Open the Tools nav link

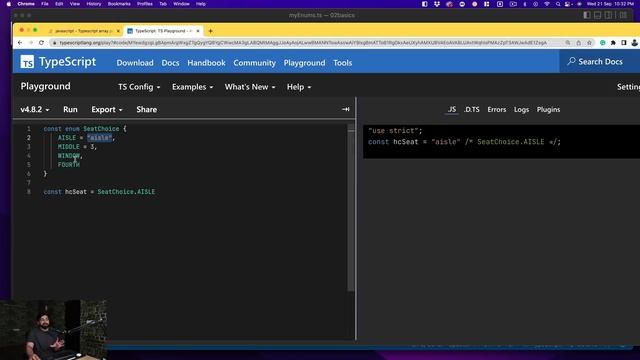pyautogui.click(x=342, y=63)
